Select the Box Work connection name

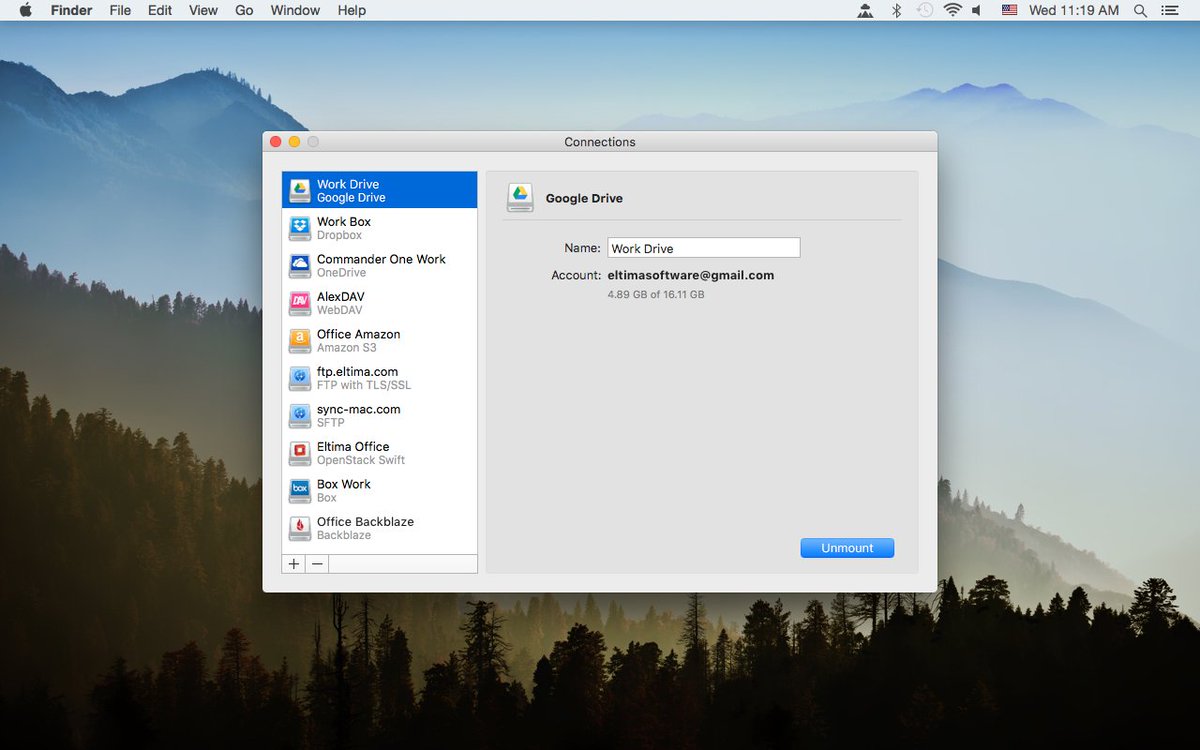pos(344,484)
